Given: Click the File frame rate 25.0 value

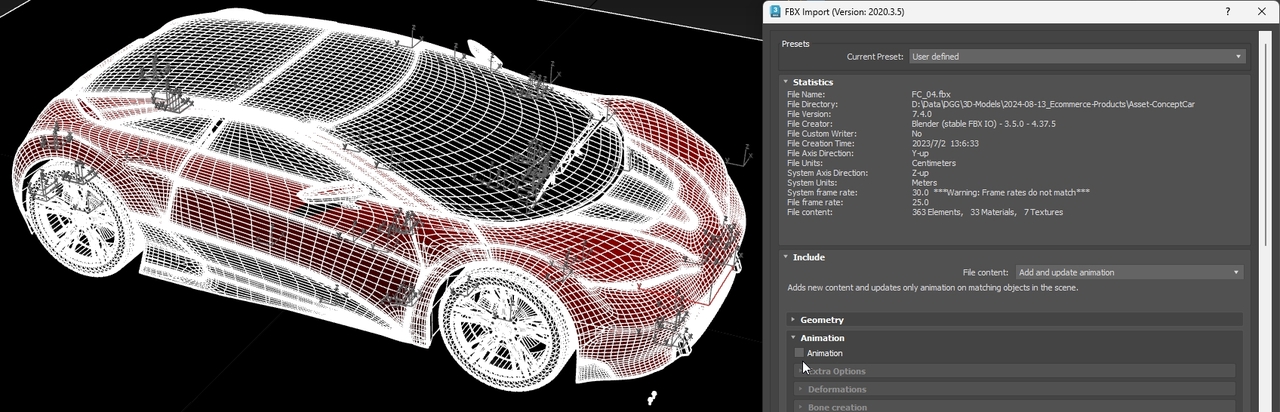Looking at the screenshot, I should click(x=921, y=202).
